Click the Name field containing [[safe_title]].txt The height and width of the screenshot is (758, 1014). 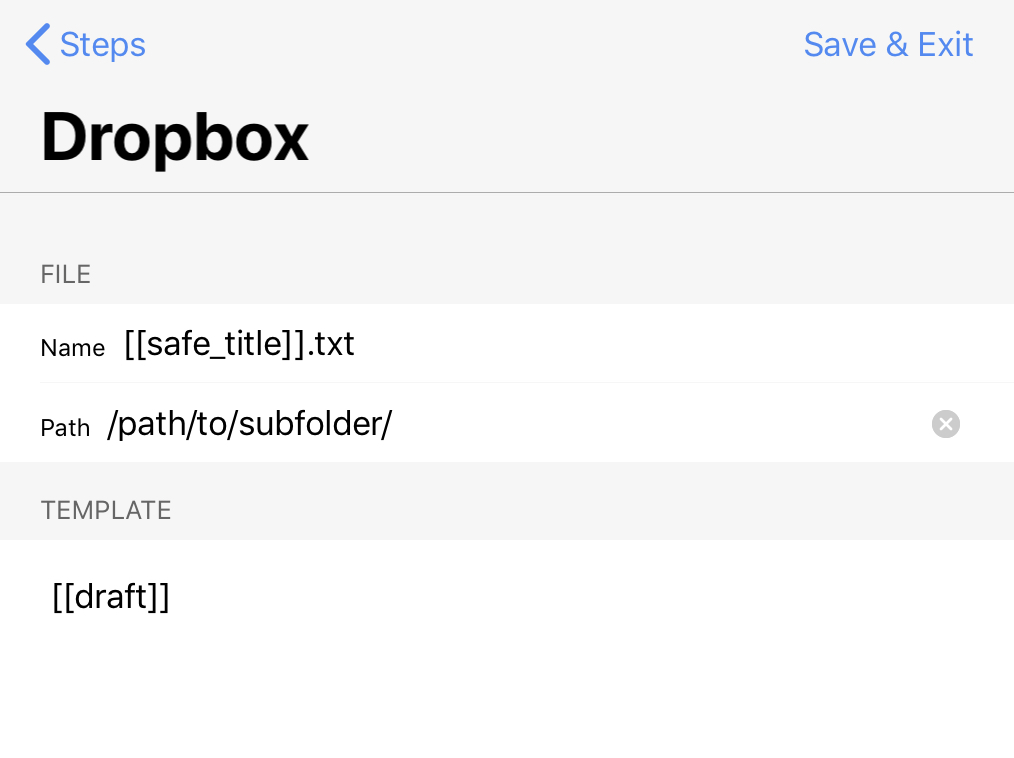coord(239,343)
